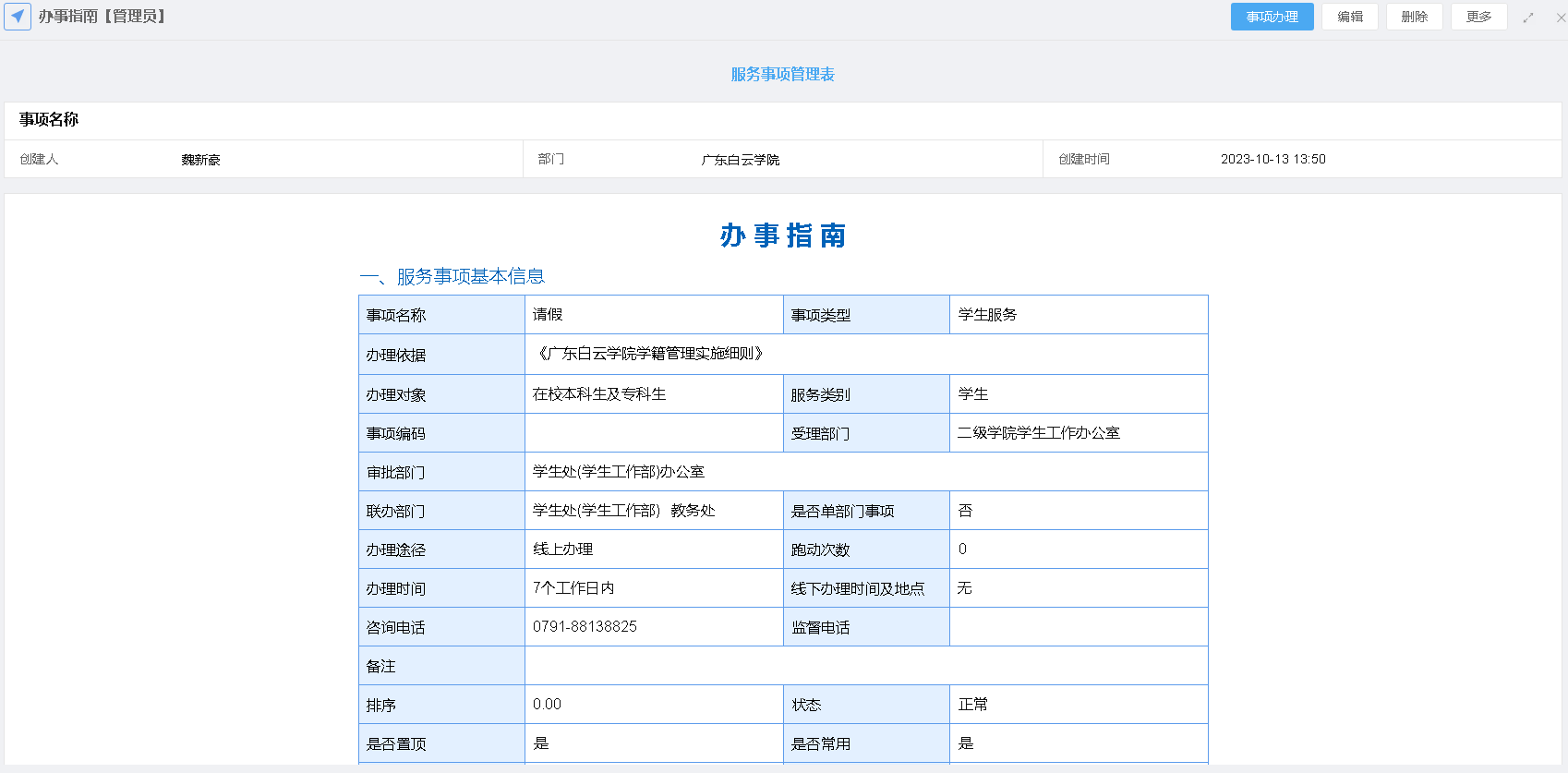This screenshot has height=773, width=1568.
Task: Select the creator name 魏新豪
Action: pyautogui.click(x=200, y=160)
